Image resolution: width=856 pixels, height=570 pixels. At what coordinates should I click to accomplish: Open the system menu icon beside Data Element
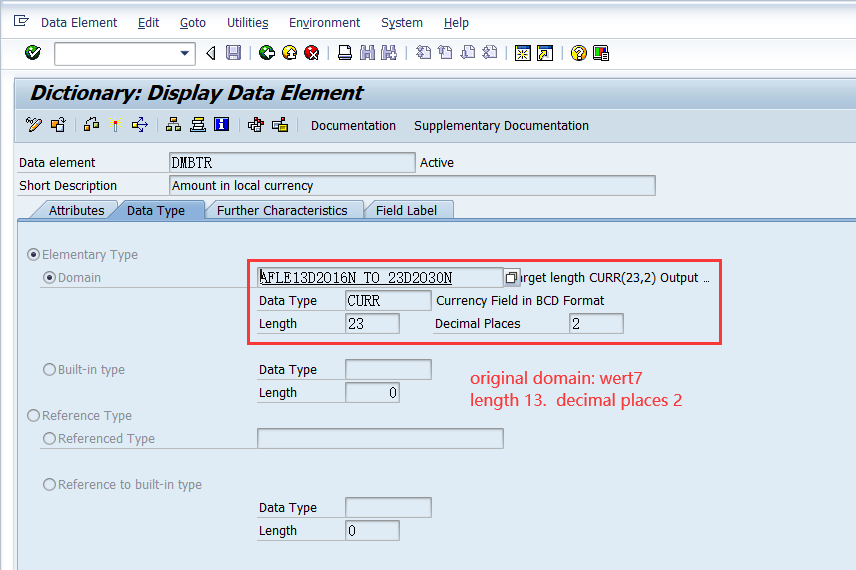click(21, 21)
